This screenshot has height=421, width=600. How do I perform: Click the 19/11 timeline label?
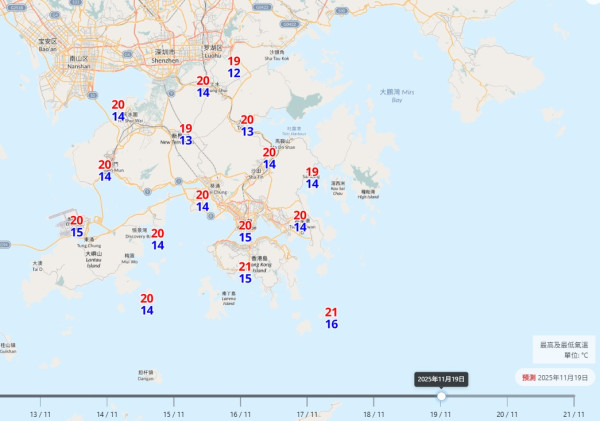click(x=440, y=414)
